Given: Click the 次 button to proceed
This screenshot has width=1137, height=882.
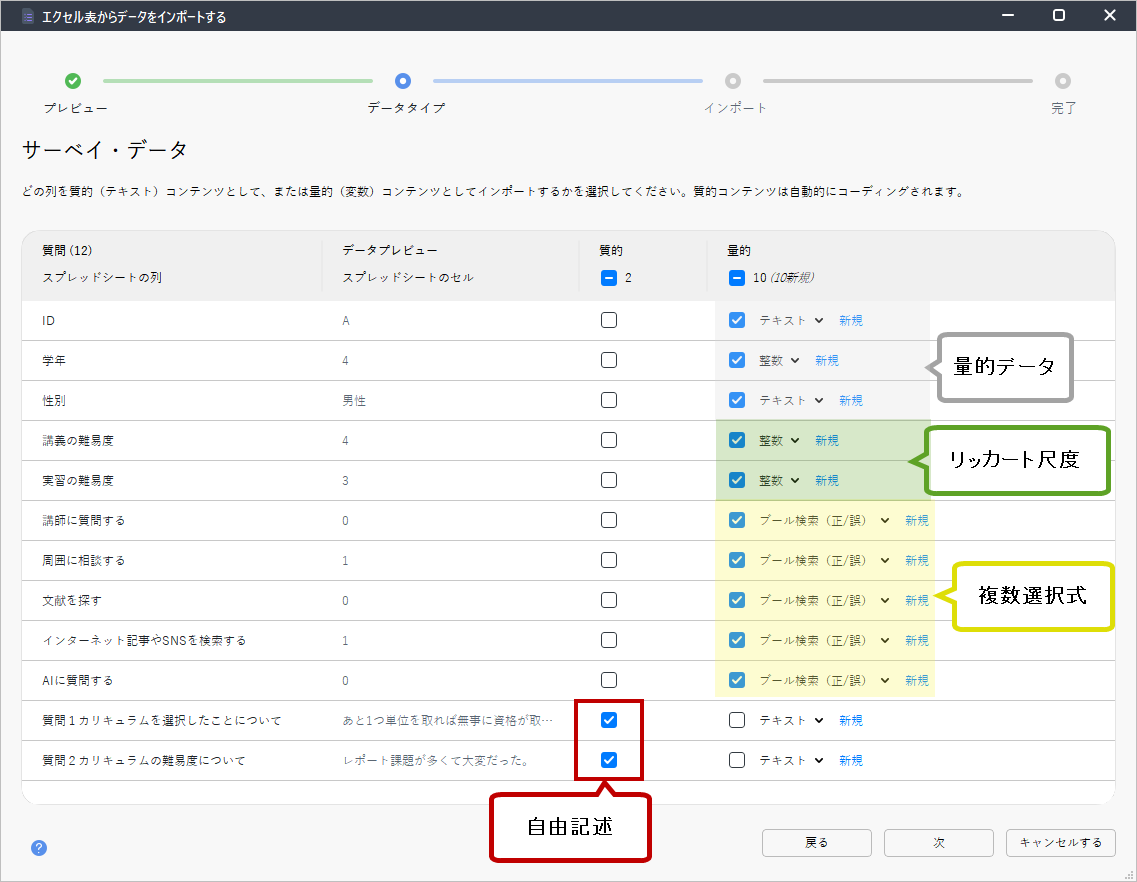Looking at the screenshot, I should pyautogui.click(x=938, y=843).
